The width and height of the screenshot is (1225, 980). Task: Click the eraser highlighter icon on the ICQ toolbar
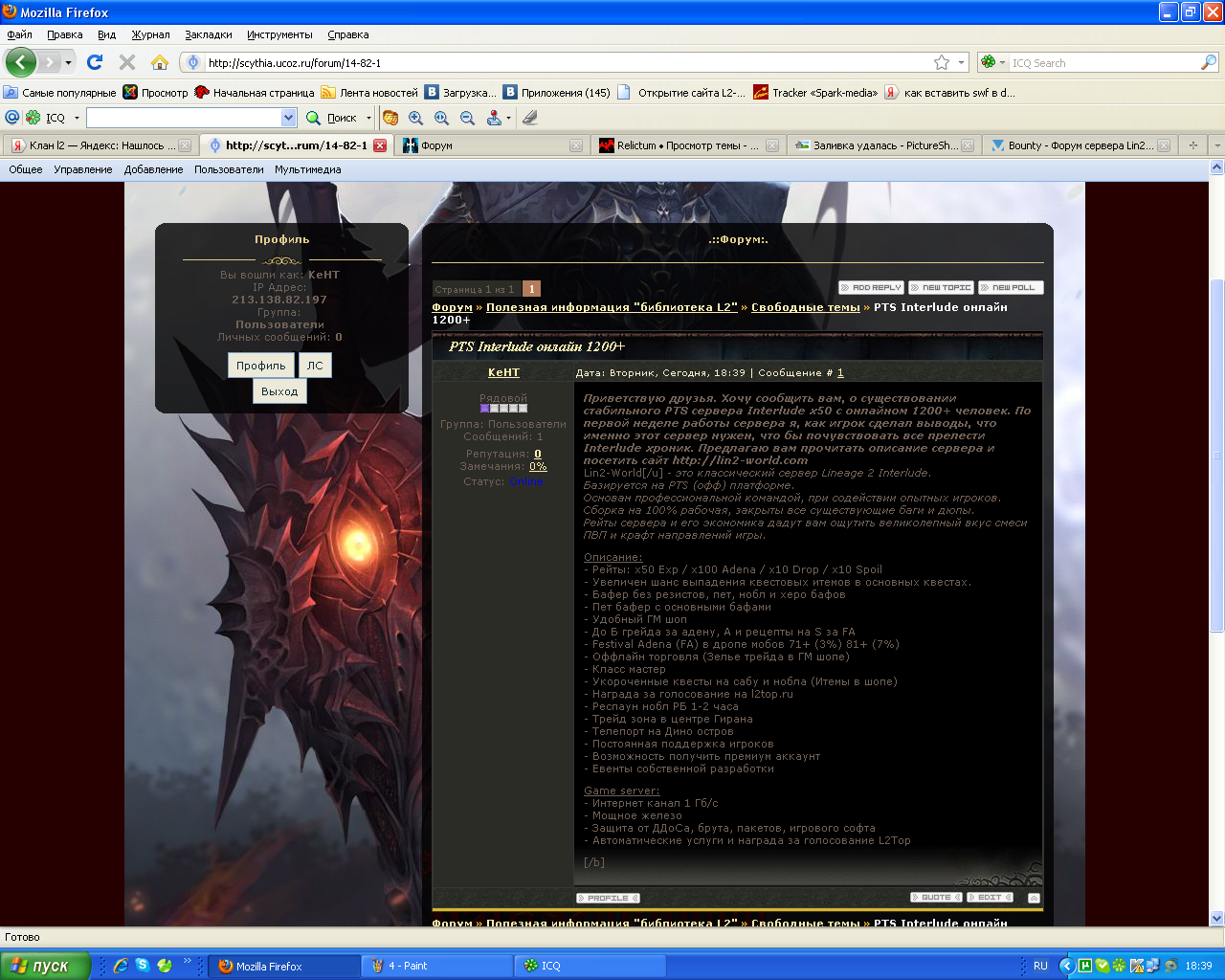tap(530, 118)
